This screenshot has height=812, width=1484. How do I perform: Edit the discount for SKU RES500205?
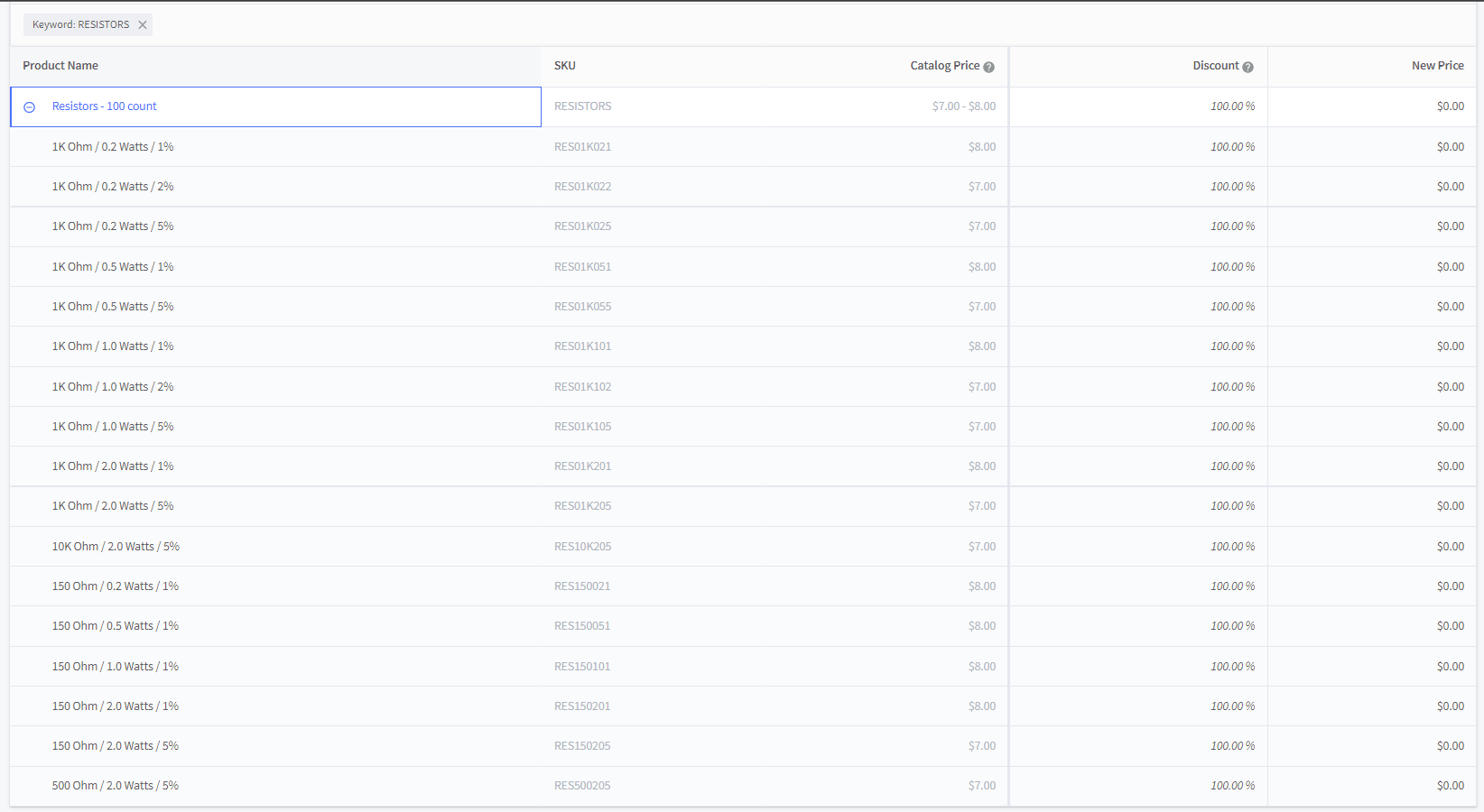(x=1138, y=786)
